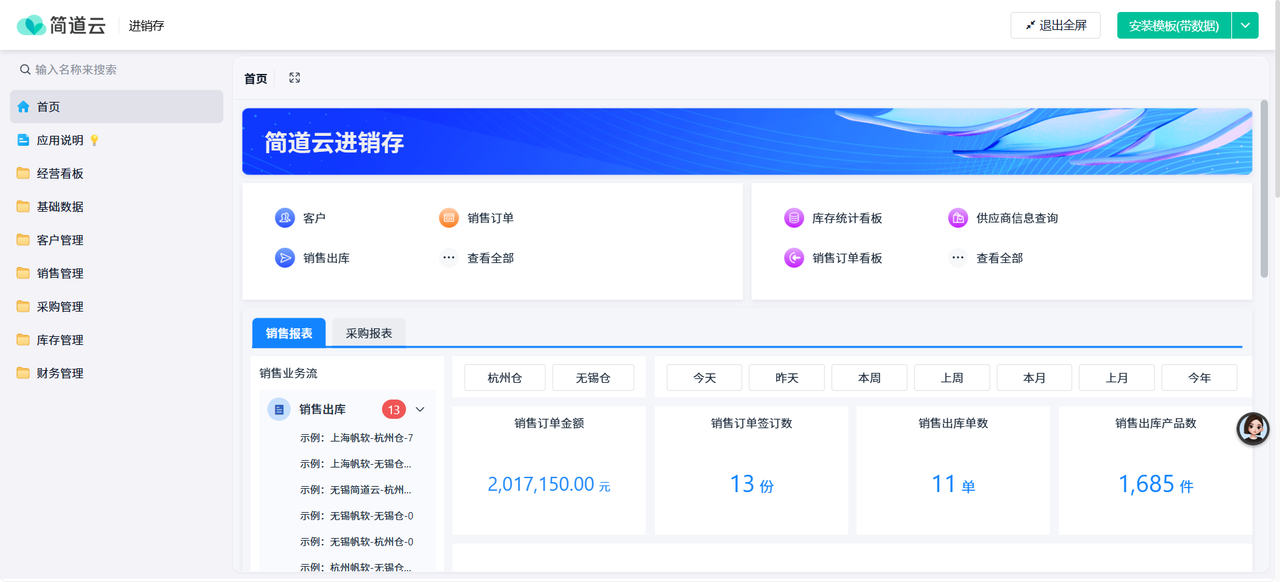Open entry 示例：无锡简道云-杭州...

pyautogui.click(x=355, y=490)
